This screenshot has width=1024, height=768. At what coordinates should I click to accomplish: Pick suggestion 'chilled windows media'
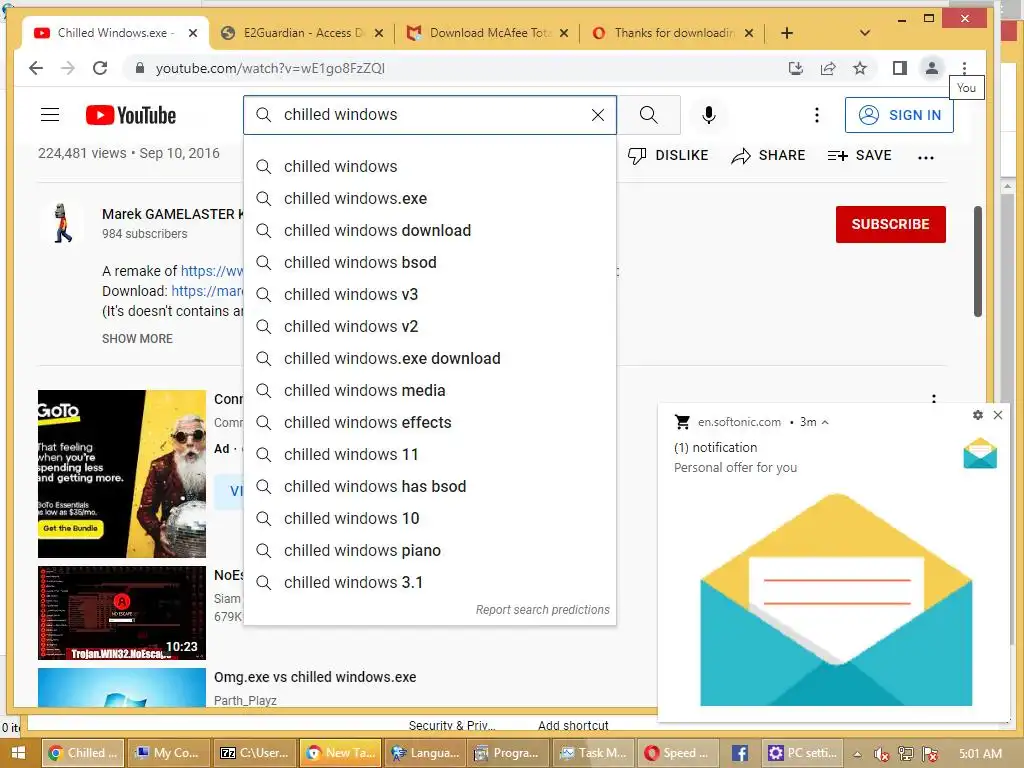pos(430,391)
